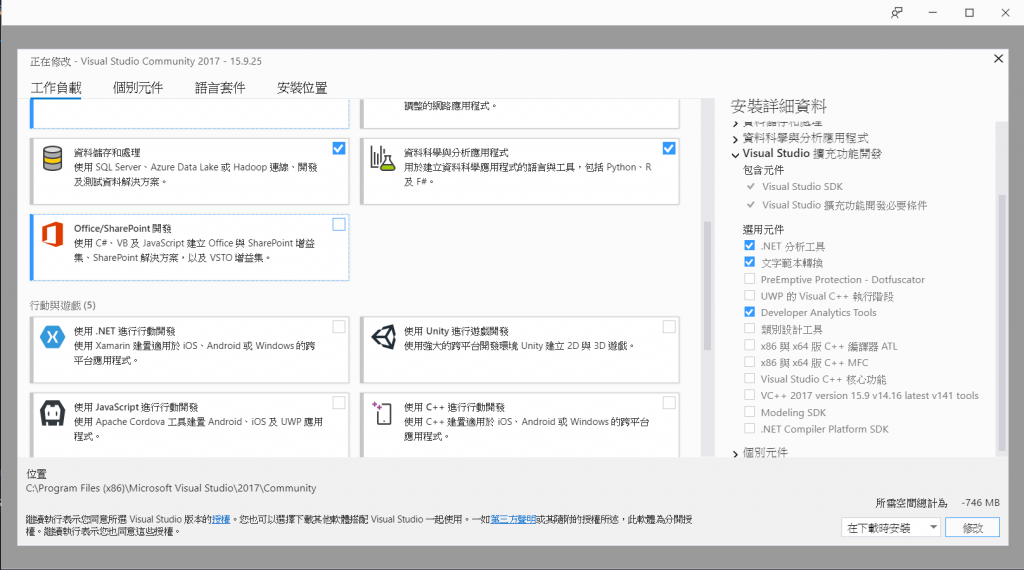Check Visual Studio C++ 核心功能
Image resolution: width=1024 pixels, height=570 pixels.
pyautogui.click(x=749, y=378)
